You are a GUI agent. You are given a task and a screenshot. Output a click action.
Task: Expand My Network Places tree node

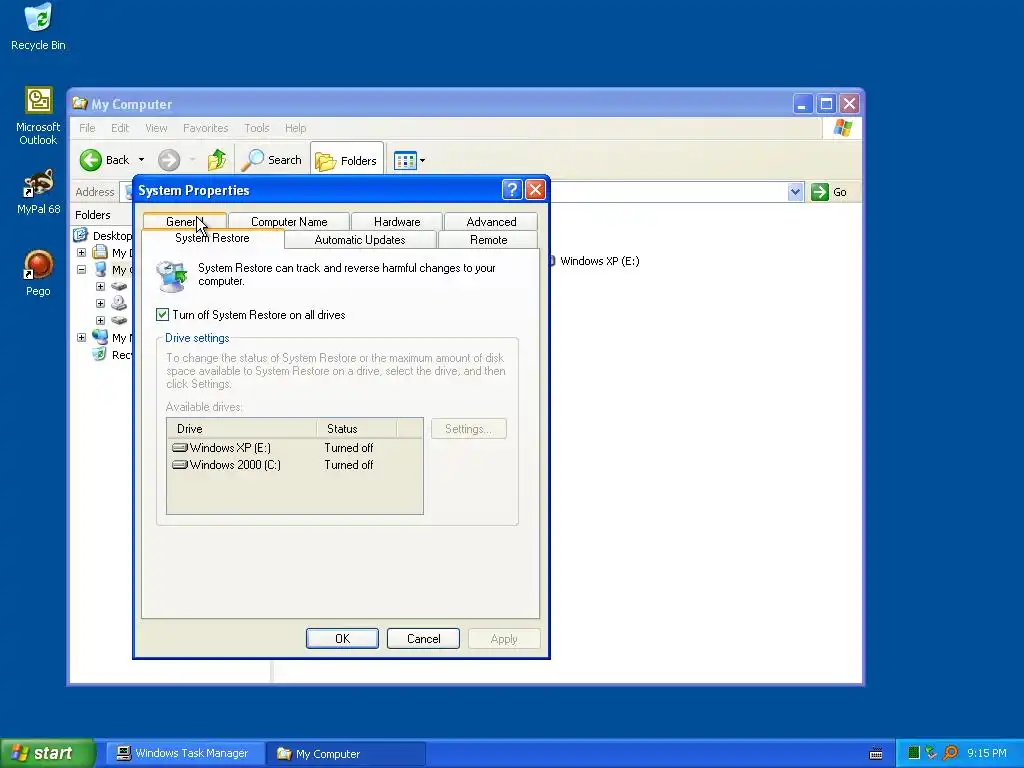click(x=82, y=338)
